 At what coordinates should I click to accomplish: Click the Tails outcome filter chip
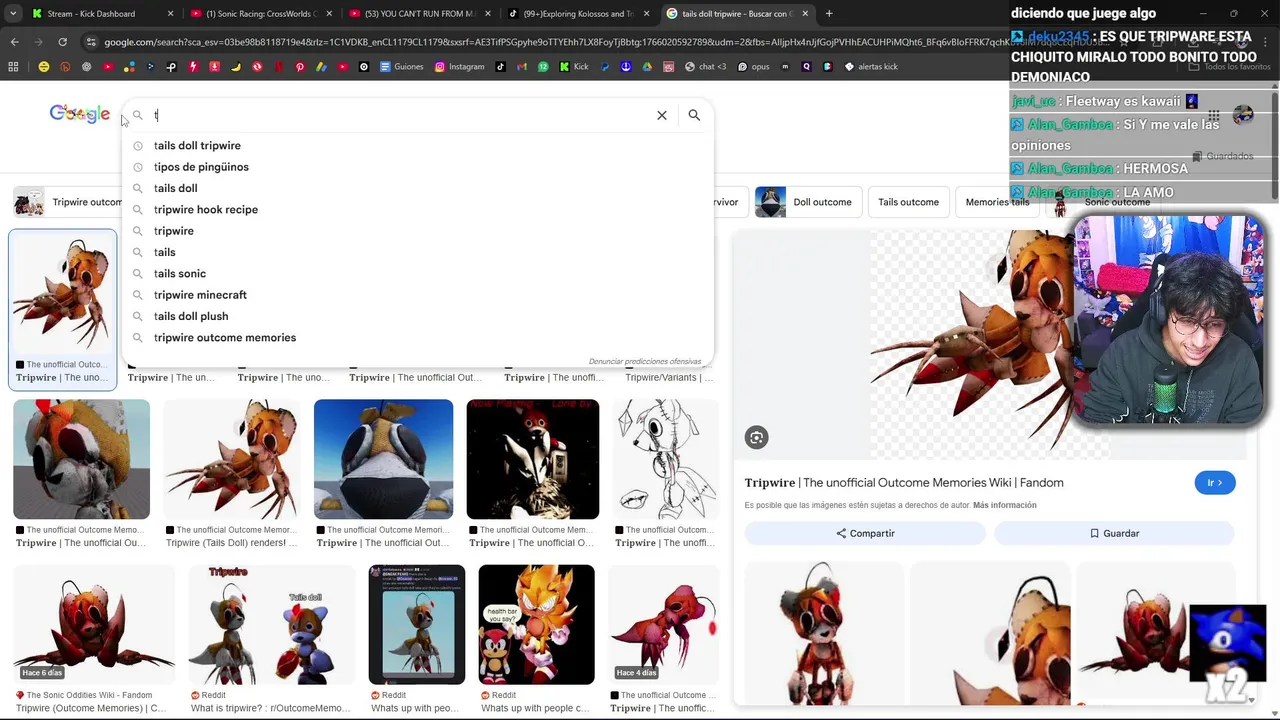[x=908, y=202]
